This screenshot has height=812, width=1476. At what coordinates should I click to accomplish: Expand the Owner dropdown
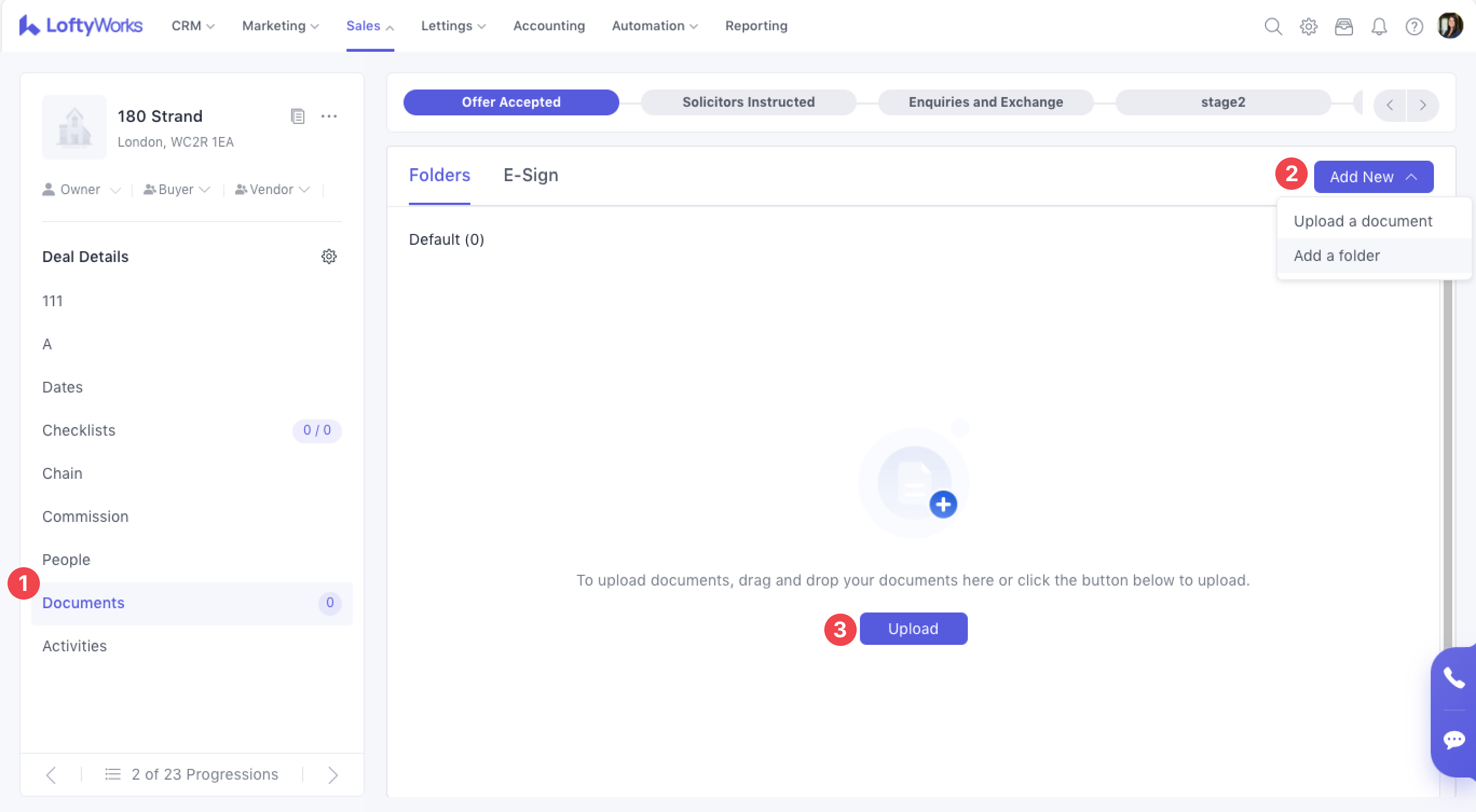coord(81,190)
